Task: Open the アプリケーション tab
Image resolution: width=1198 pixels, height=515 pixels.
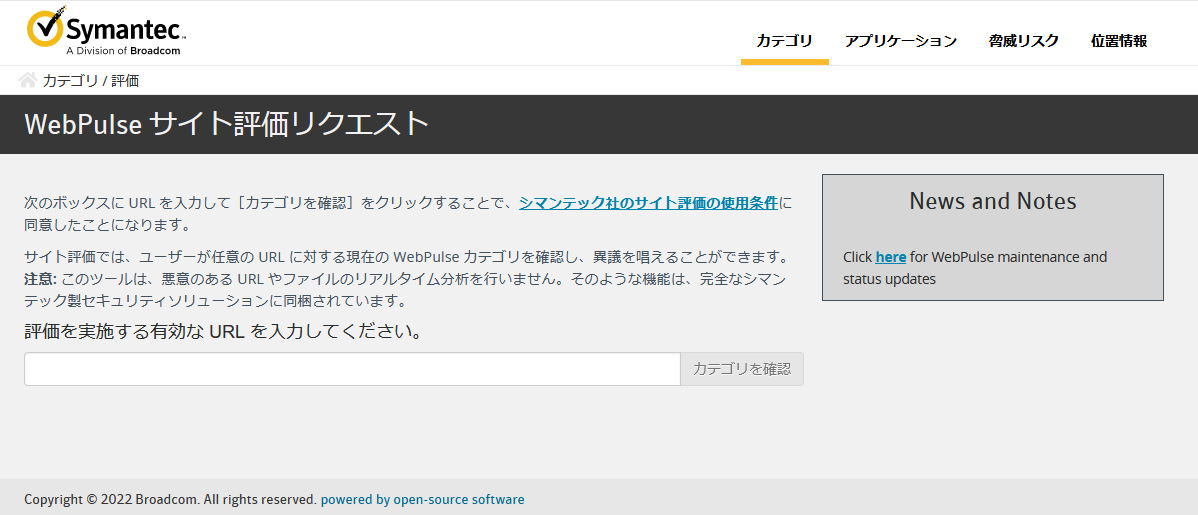Action: 900,41
